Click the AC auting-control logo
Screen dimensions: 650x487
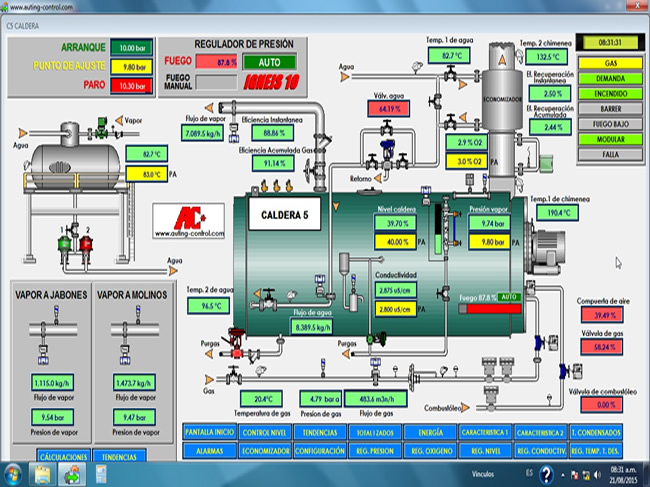[181, 220]
